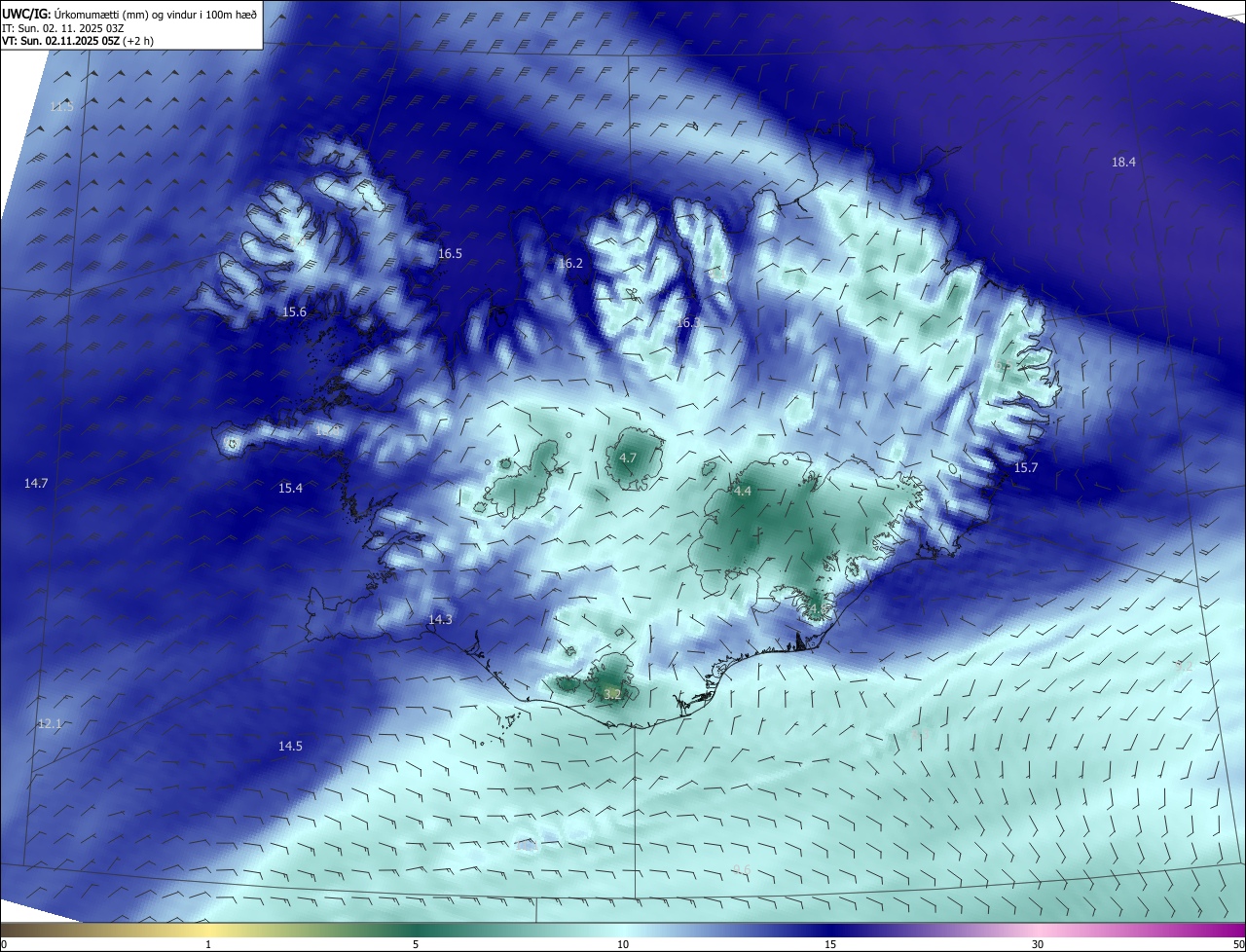Viewport: 1246px width, 952px height.
Task: Click the 12.1 value in the southwest
Action: pos(50,723)
